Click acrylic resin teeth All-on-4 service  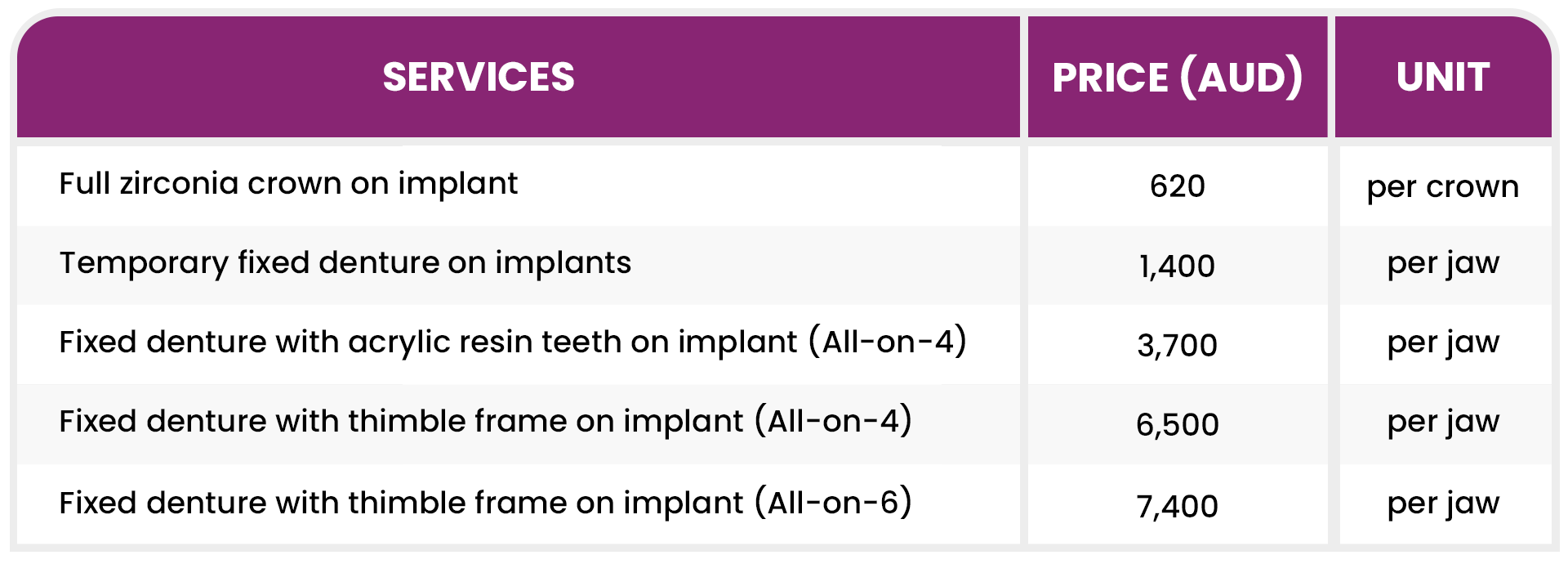click(512, 342)
